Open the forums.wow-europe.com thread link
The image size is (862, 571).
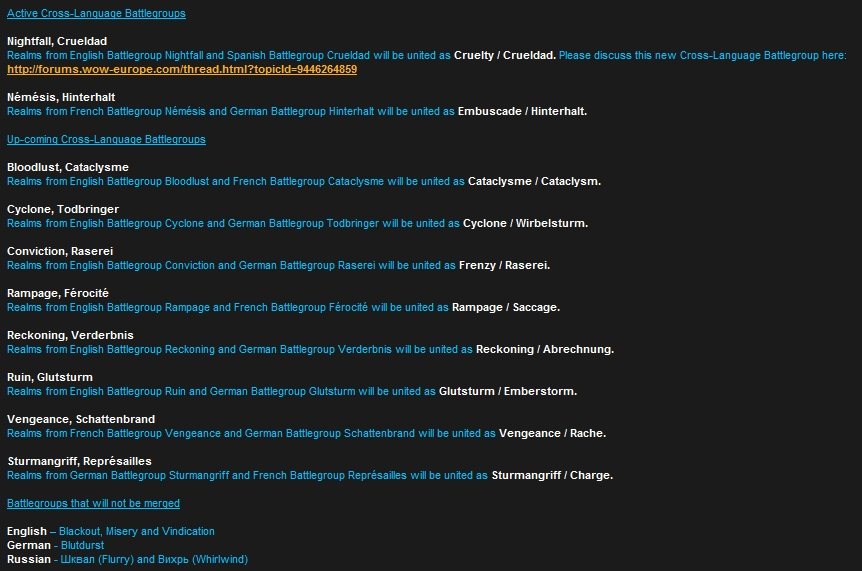click(182, 69)
